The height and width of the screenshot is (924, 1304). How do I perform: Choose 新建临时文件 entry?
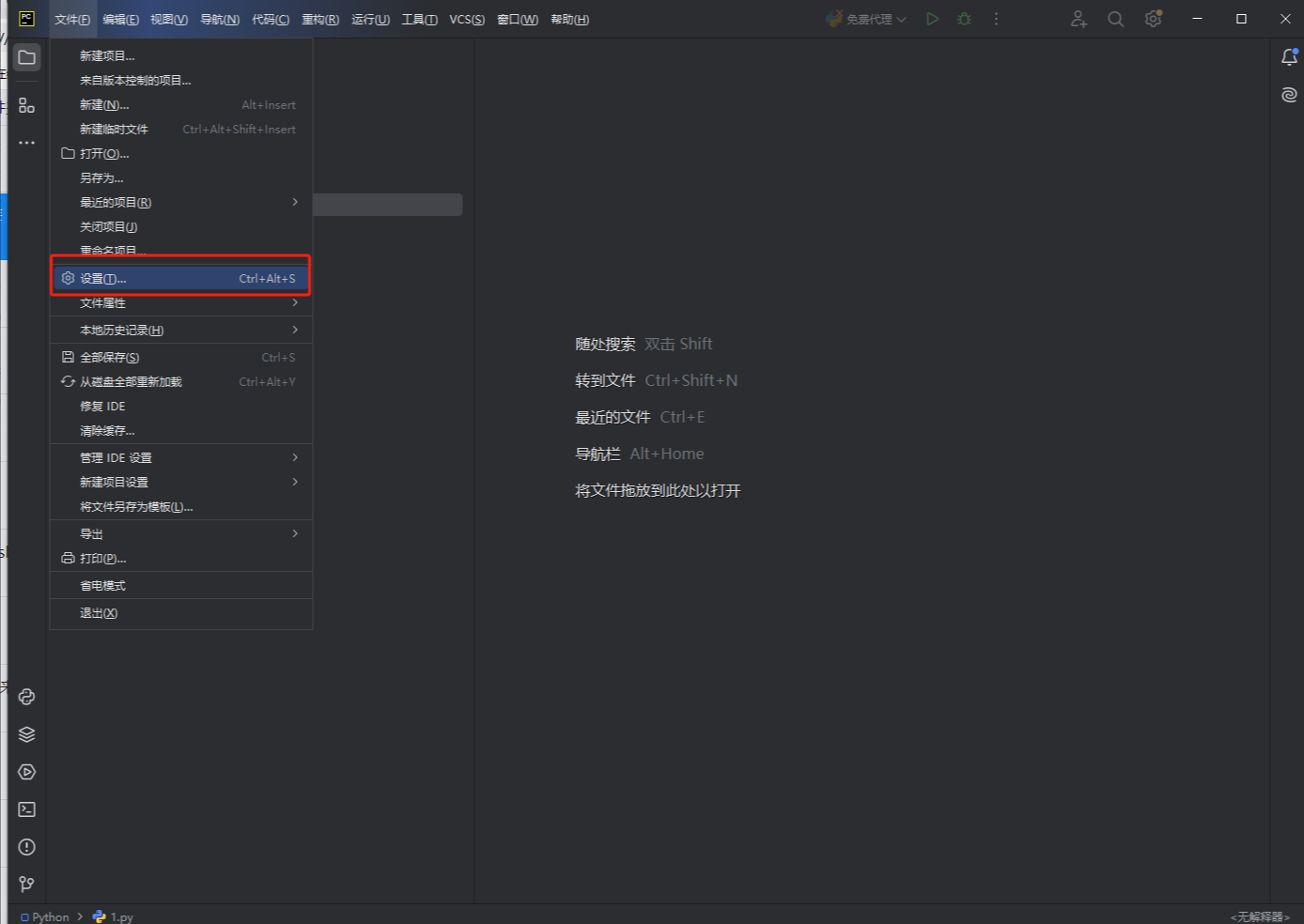point(181,129)
